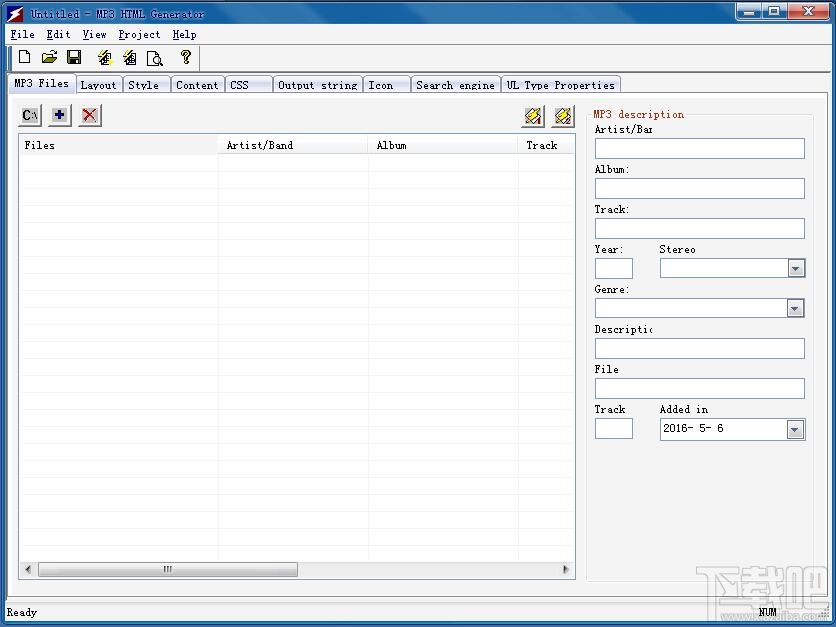Click the first generate HTML lightning icon

point(105,57)
